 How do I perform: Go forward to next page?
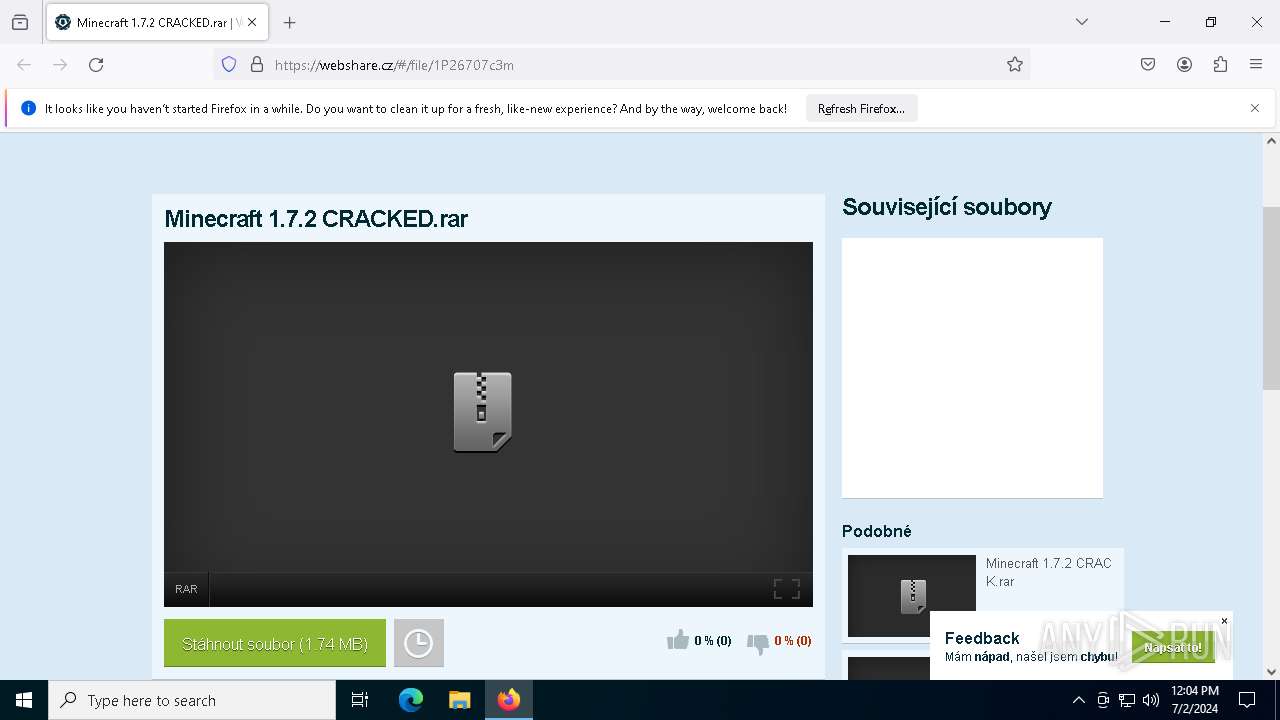pos(60,65)
